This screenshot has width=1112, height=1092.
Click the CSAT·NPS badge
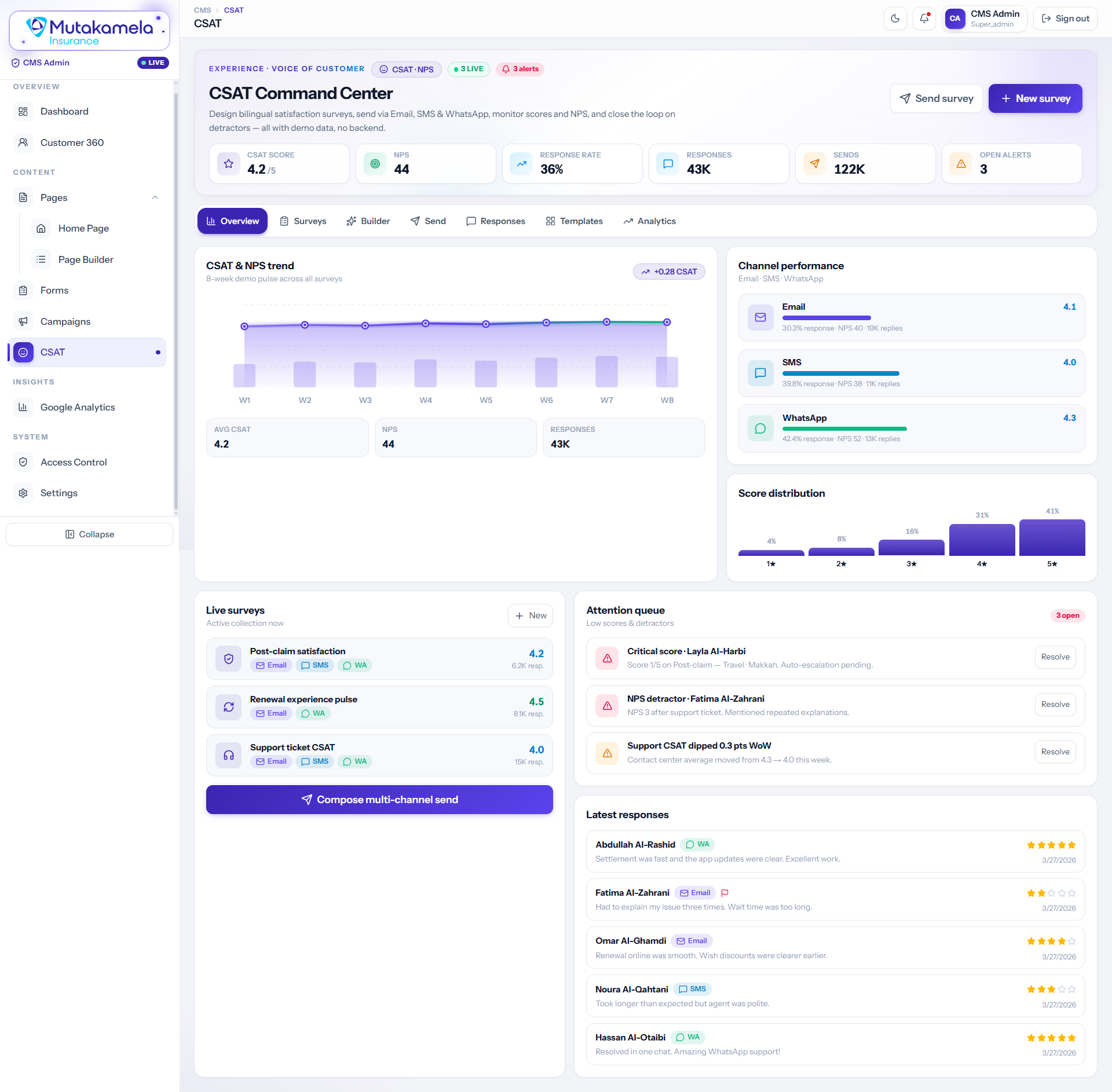407,69
